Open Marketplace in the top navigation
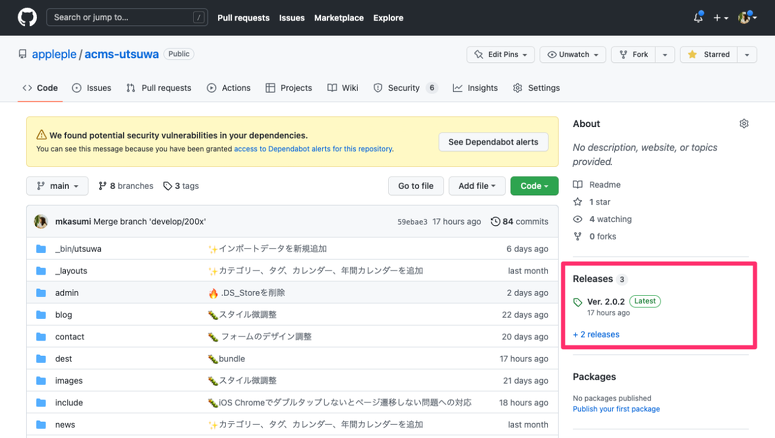 [339, 18]
